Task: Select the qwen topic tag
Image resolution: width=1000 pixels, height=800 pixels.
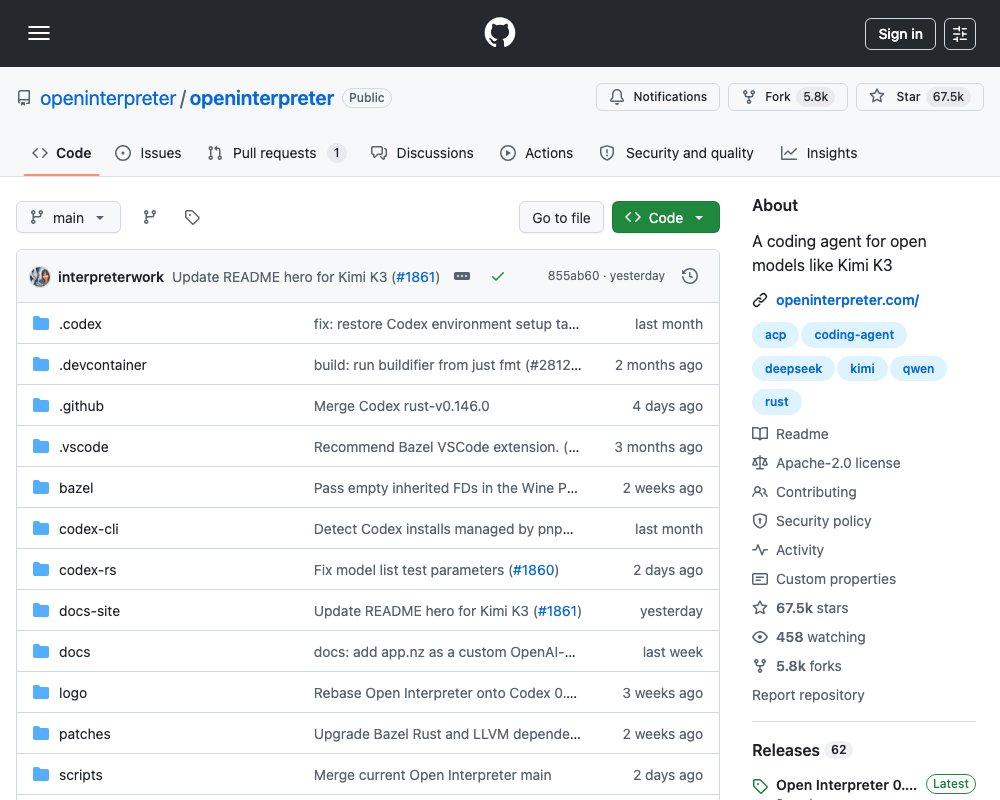Action: [x=918, y=369]
